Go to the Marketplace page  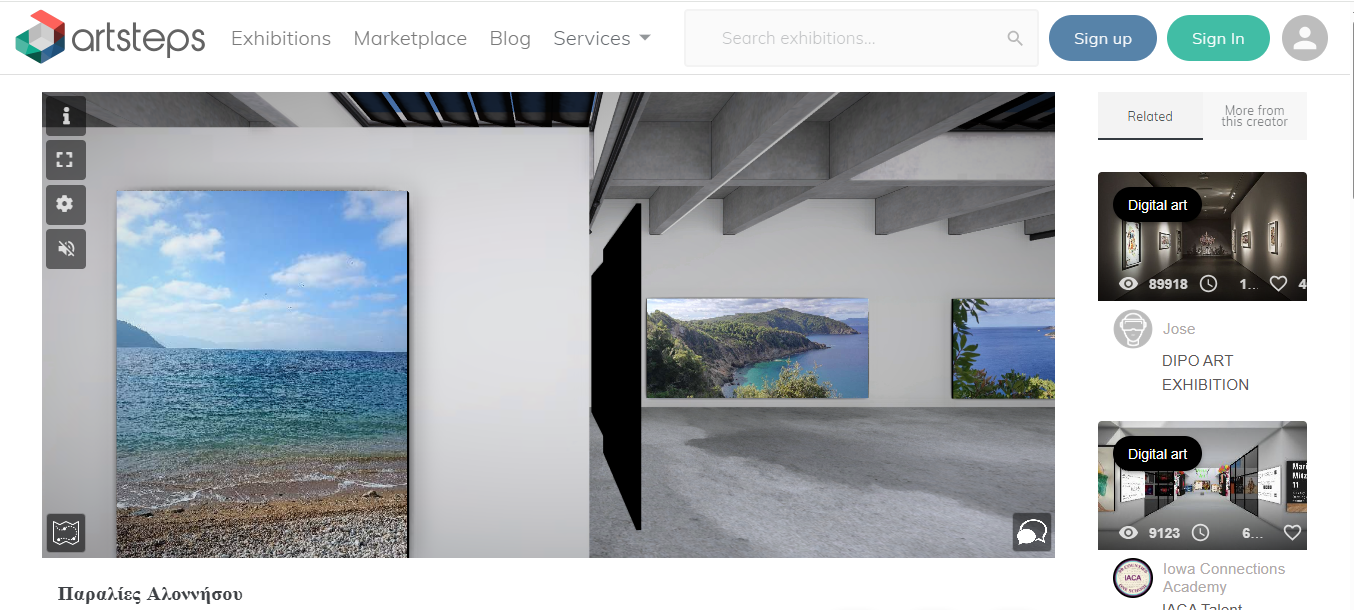pos(410,38)
